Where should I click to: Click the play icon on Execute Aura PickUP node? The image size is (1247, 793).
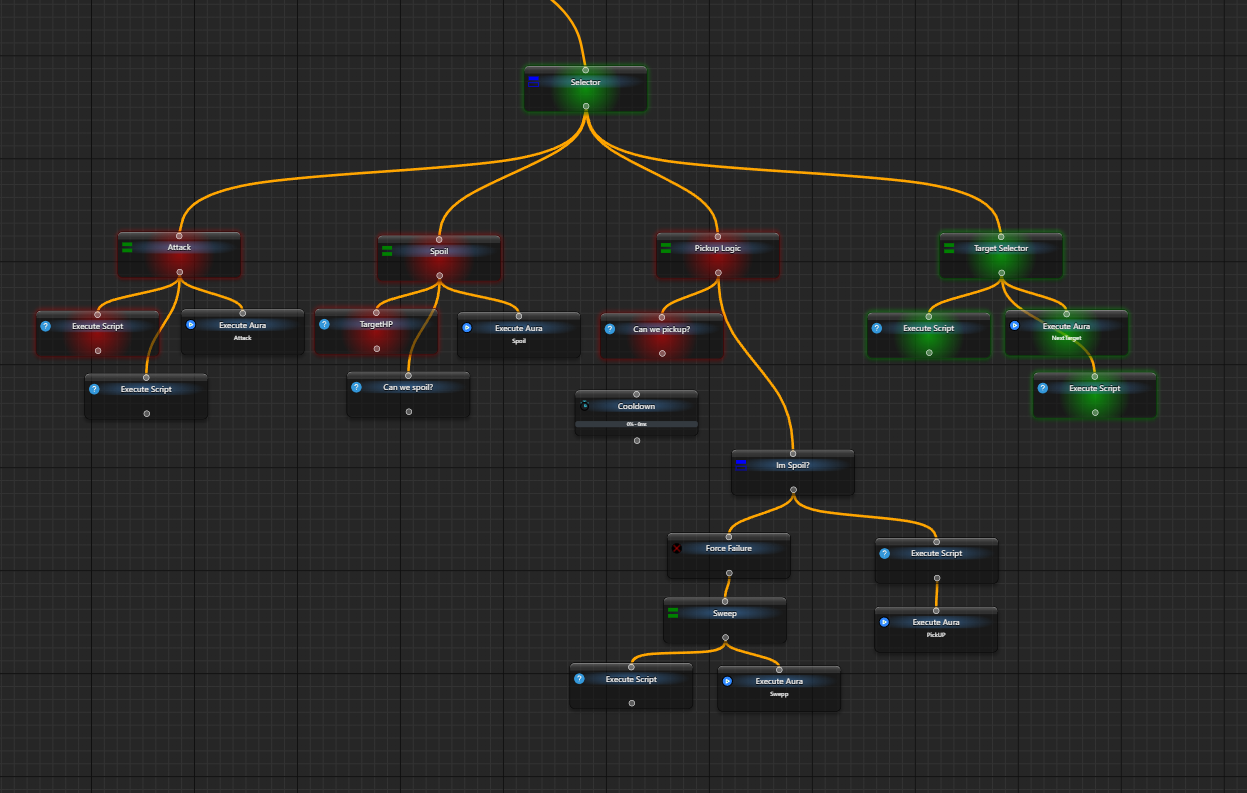(884, 622)
